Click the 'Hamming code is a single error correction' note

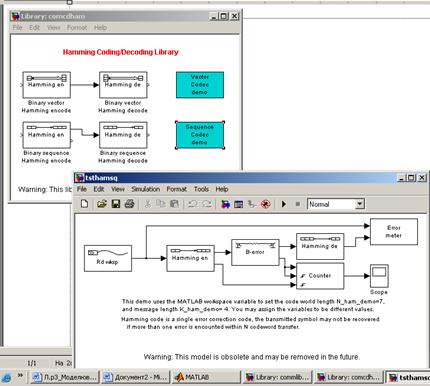pyautogui.click(x=250, y=323)
